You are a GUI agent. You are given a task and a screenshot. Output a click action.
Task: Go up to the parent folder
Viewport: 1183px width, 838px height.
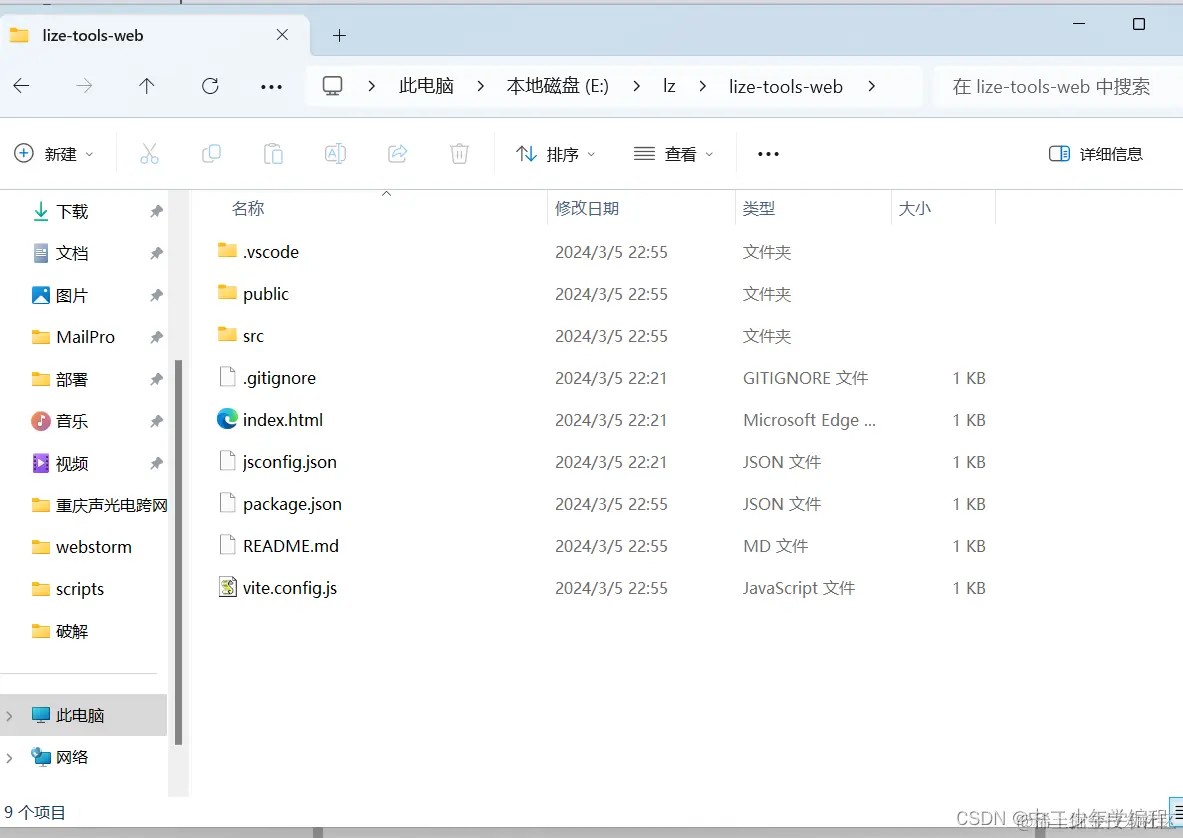tap(146, 86)
